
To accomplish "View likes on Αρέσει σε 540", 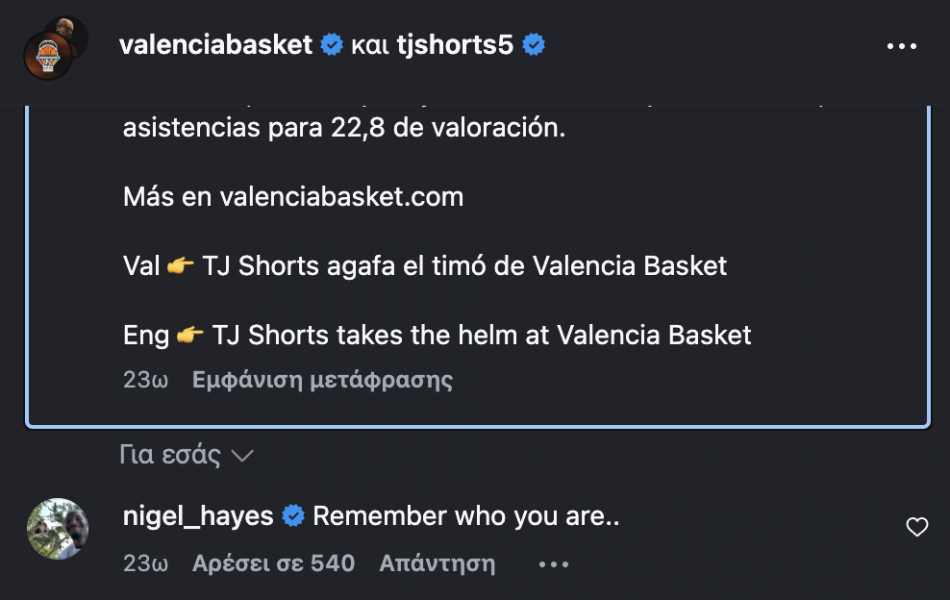I will click(x=273, y=564).
